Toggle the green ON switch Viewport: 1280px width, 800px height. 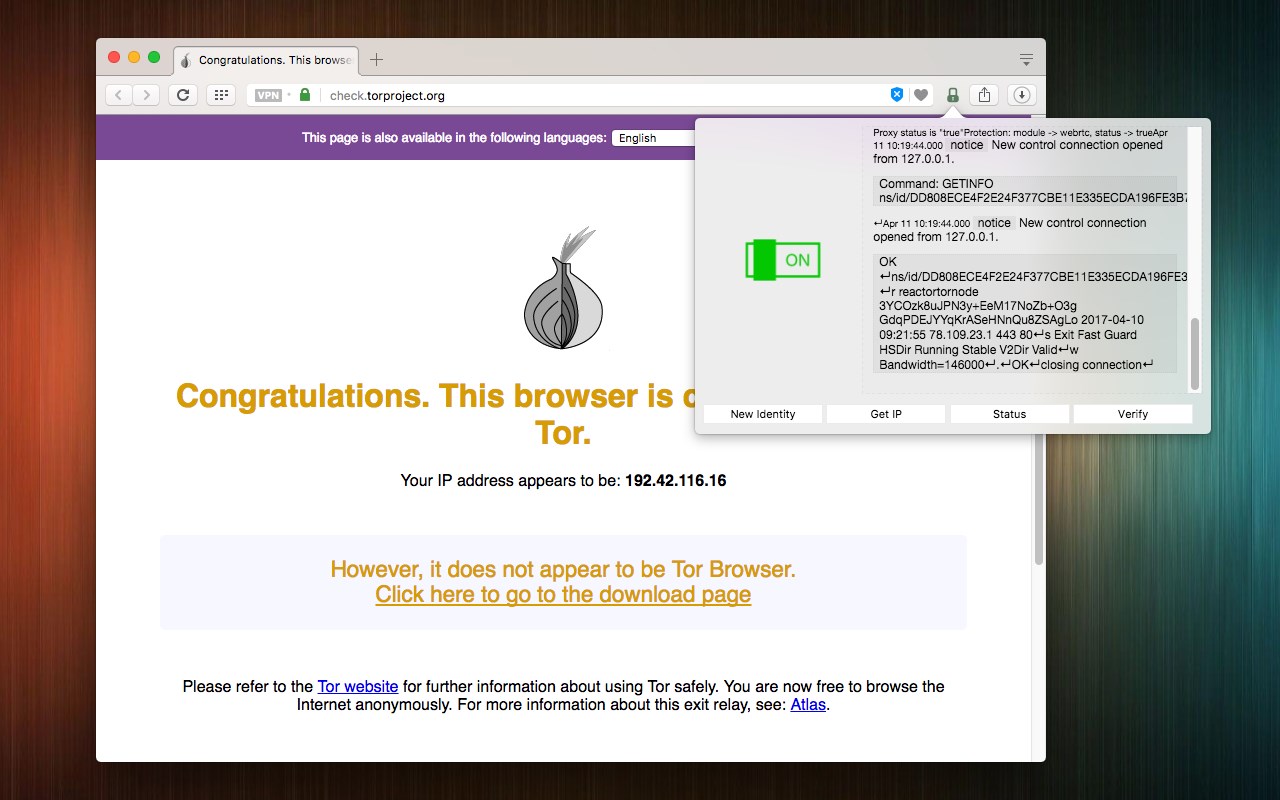click(783, 260)
